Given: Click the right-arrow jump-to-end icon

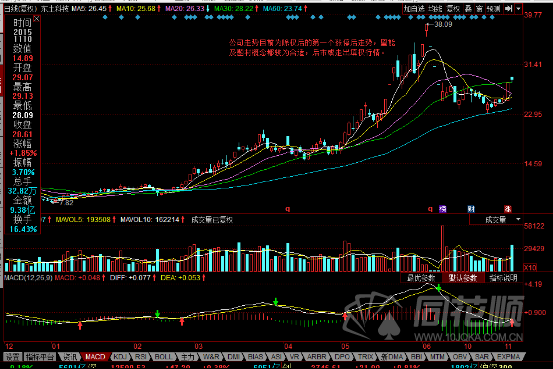Looking at the screenshot, I should (x=508, y=9).
